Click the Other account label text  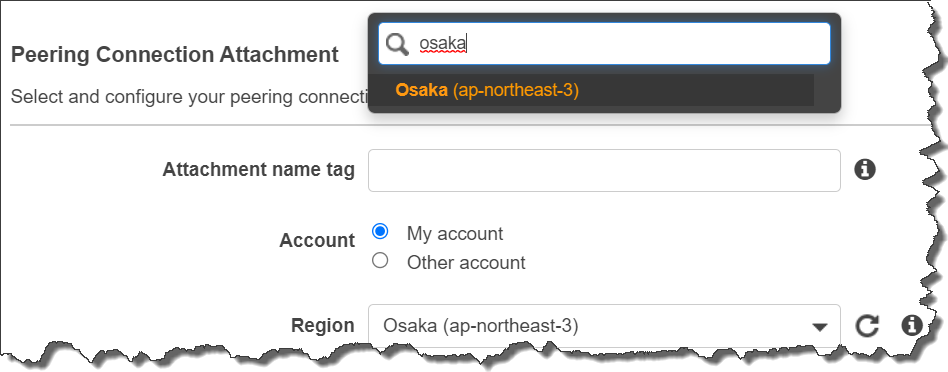pos(466,263)
